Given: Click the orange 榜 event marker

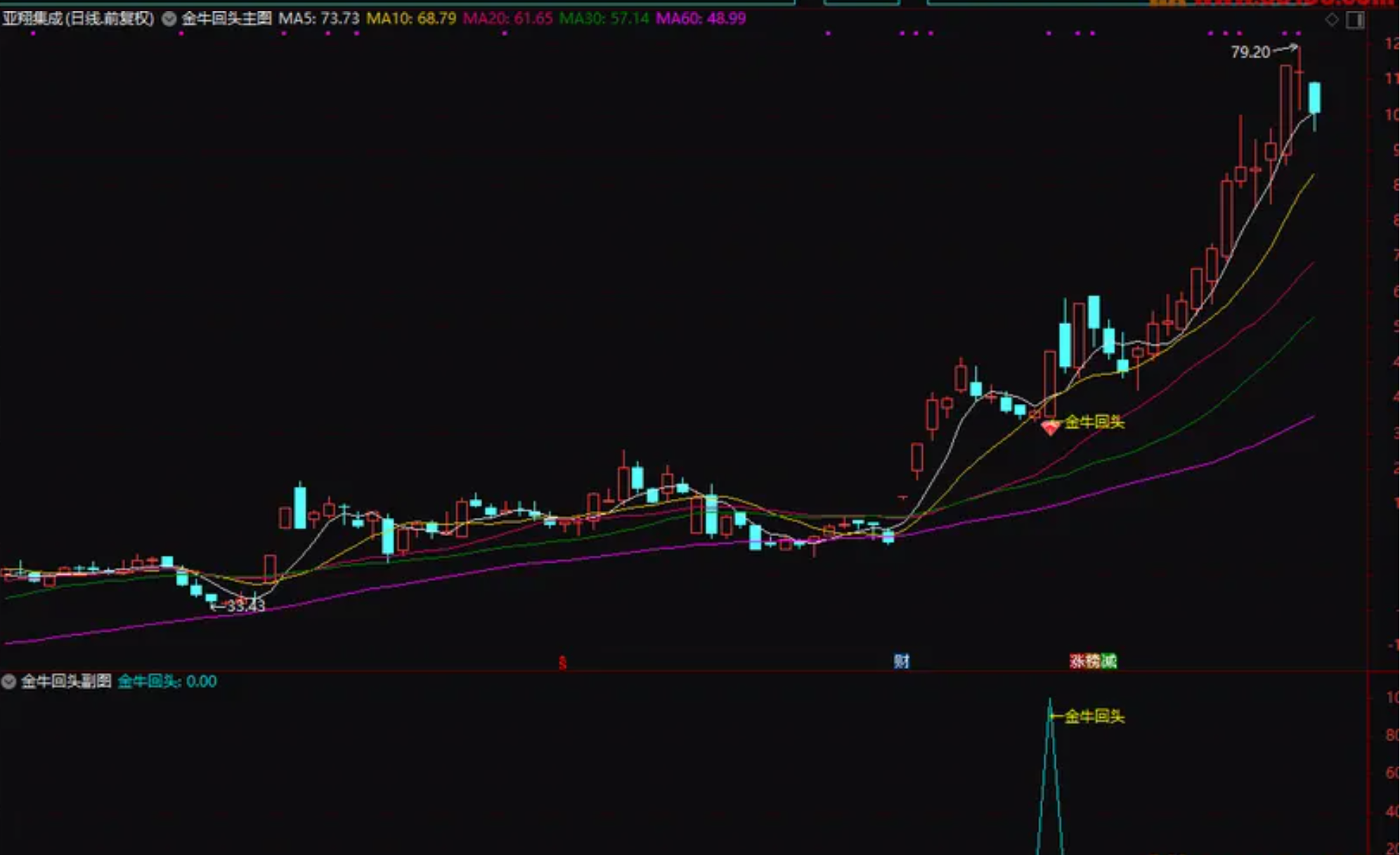Looking at the screenshot, I should pos(1093,661).
